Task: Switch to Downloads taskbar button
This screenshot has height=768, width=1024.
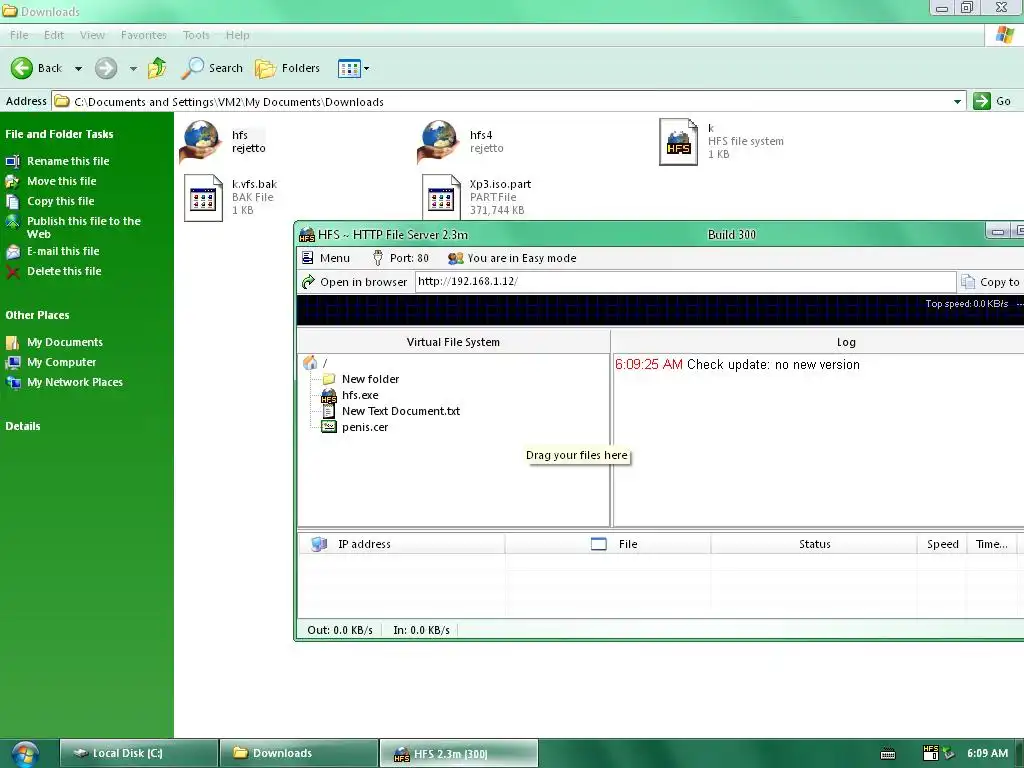Action: [x=299, y=753]
